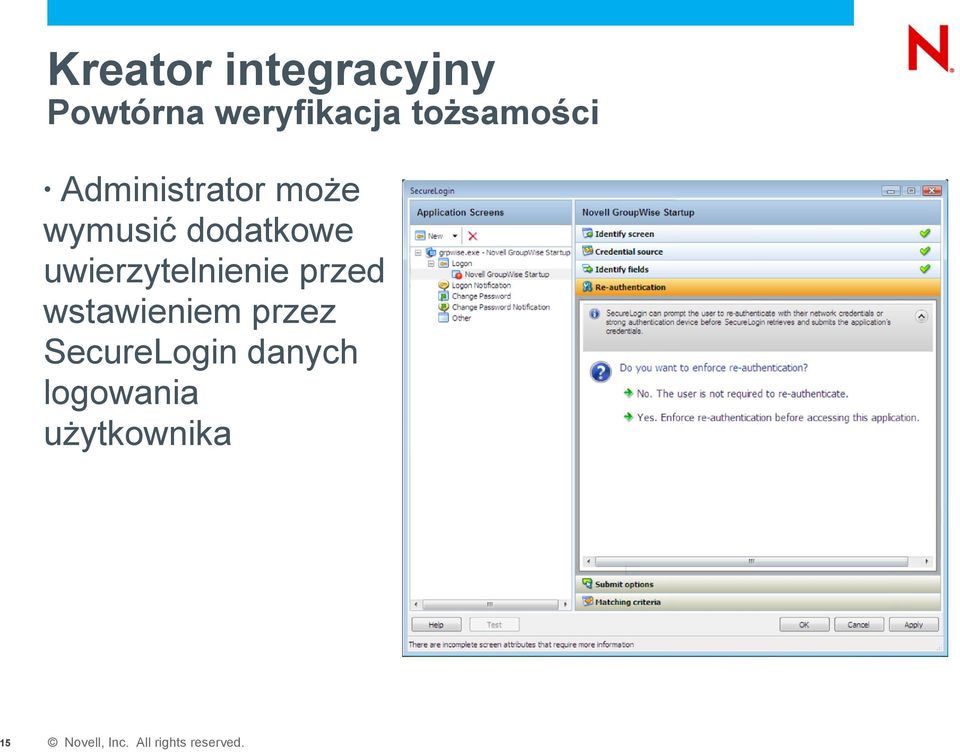Click the Change Password Notification icon
Screen dimensions: 960x752
pyautogui.click(x=444, y=307)
